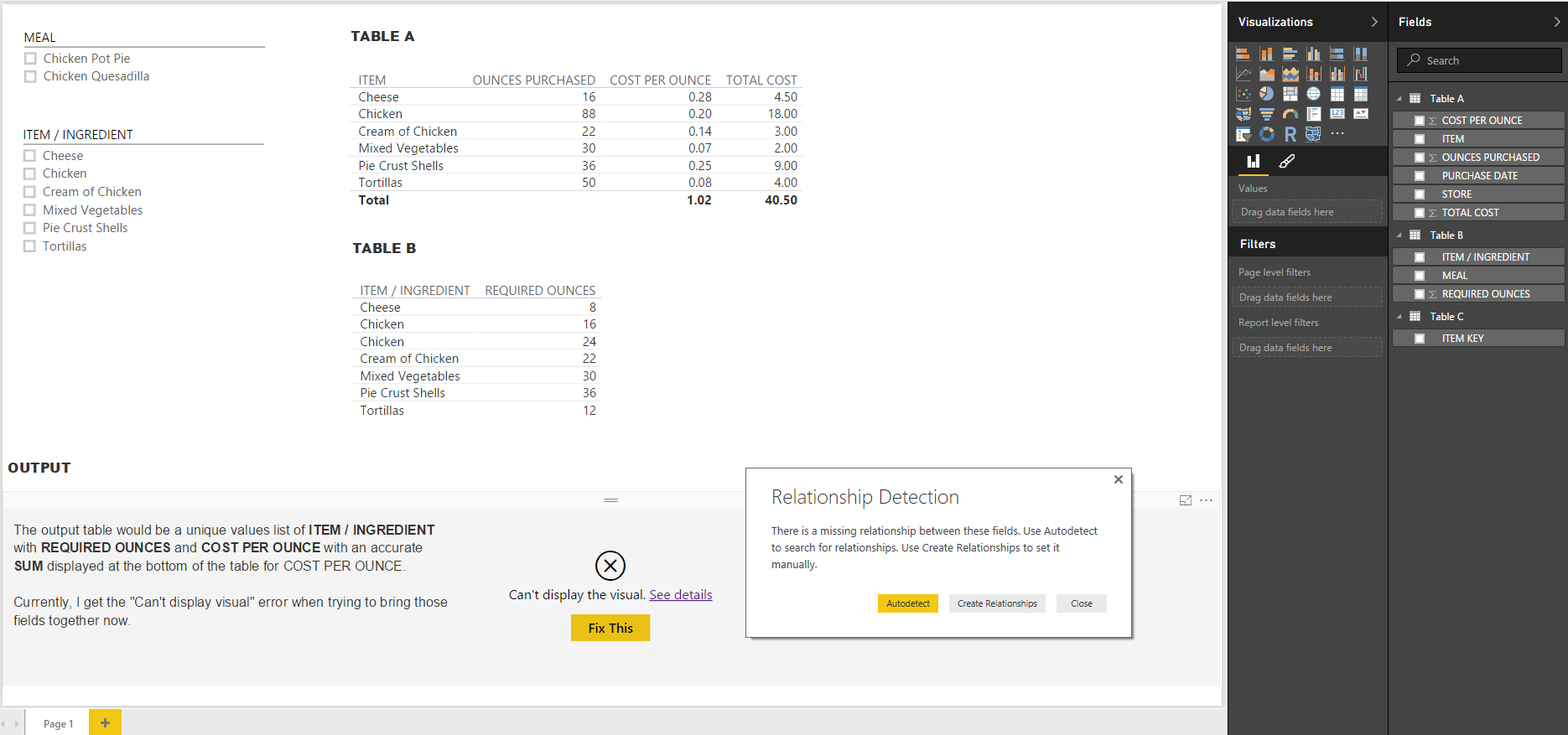Click Close in Relationship Detection dialog
The width and height of the screenshot is (1568, 735).
coord(1082,603)
